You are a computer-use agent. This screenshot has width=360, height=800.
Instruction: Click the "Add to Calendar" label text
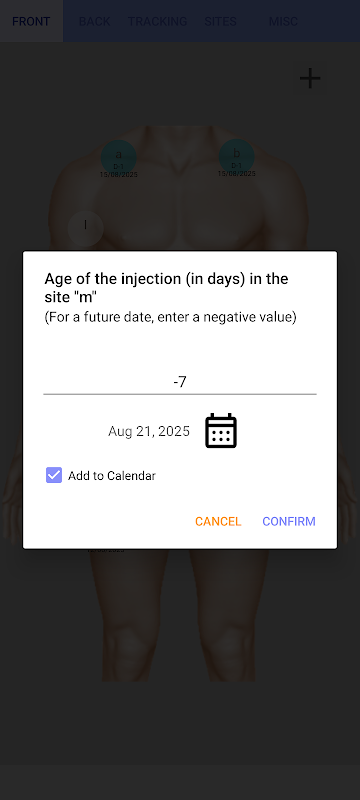pyautogui.click(x=112, y=476)
